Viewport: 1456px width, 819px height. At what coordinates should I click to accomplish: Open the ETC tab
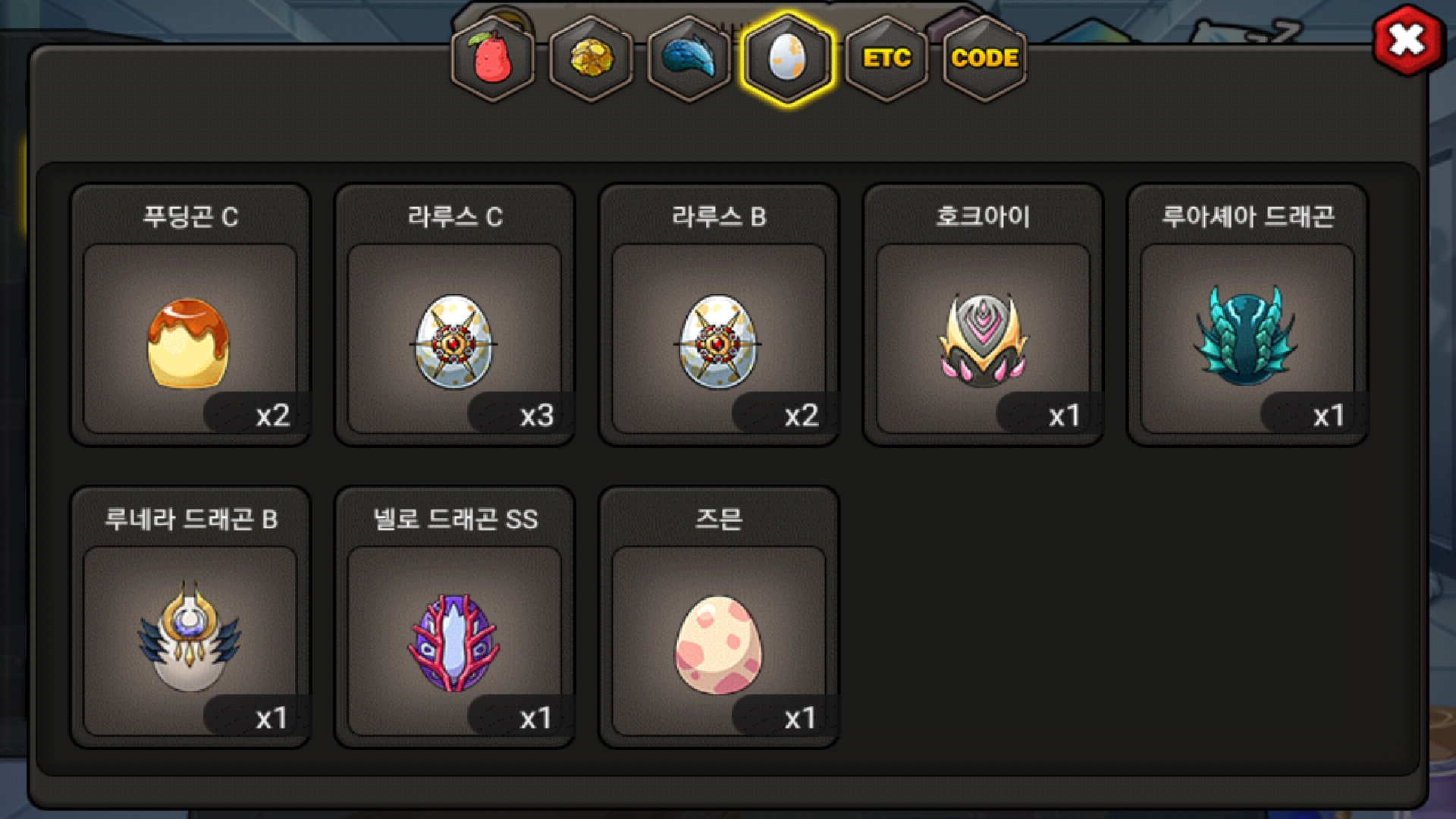[886, 58]
